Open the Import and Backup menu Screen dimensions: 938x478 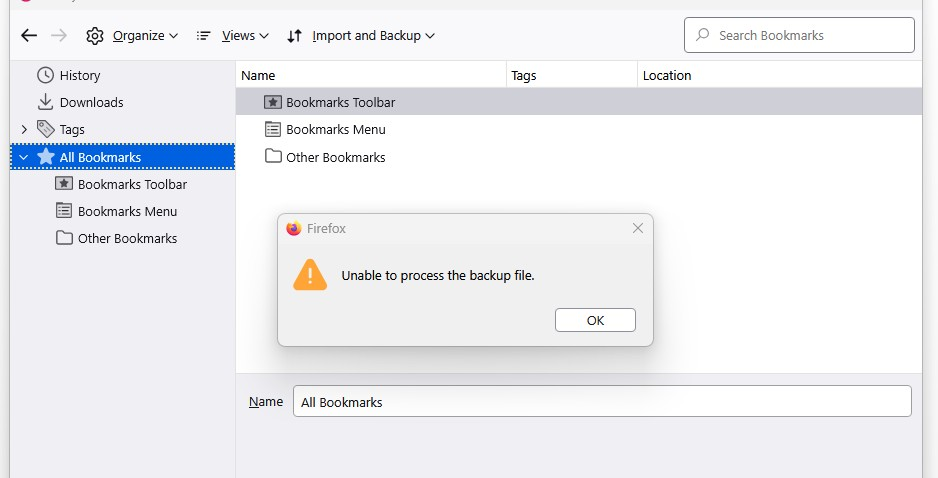(x=361, y=36)
